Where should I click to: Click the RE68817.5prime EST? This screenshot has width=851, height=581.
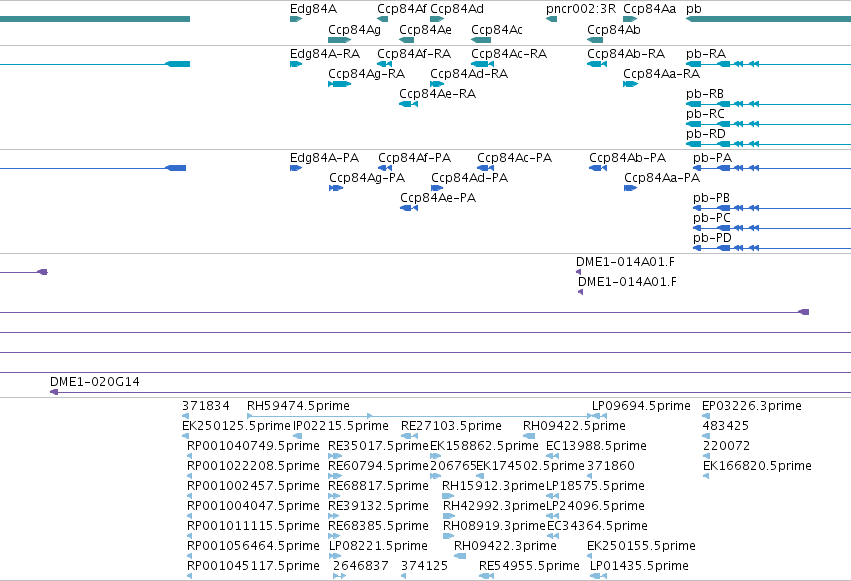pyautogui.click(x=334, y=496)
